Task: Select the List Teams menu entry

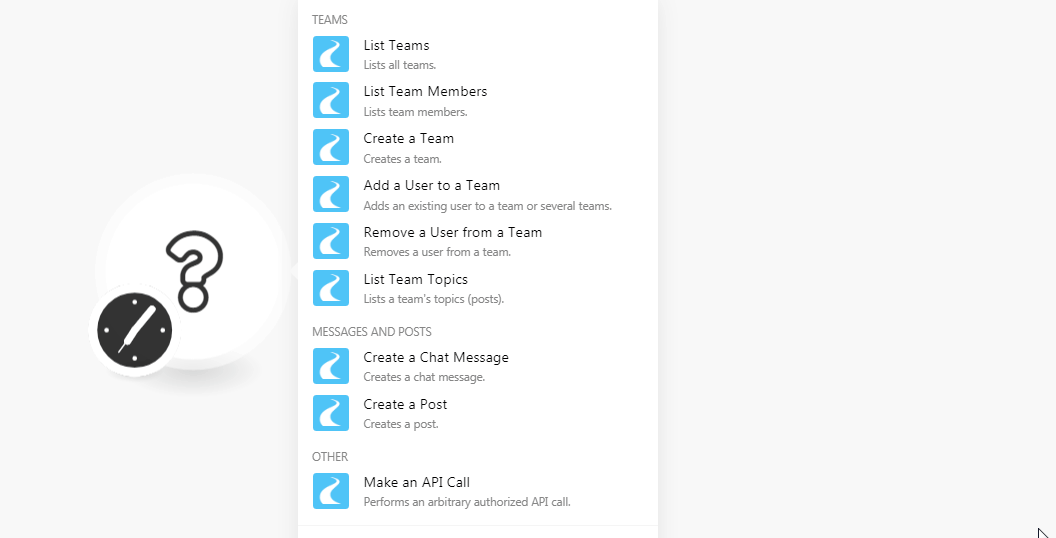Action: tap(396, 45)
